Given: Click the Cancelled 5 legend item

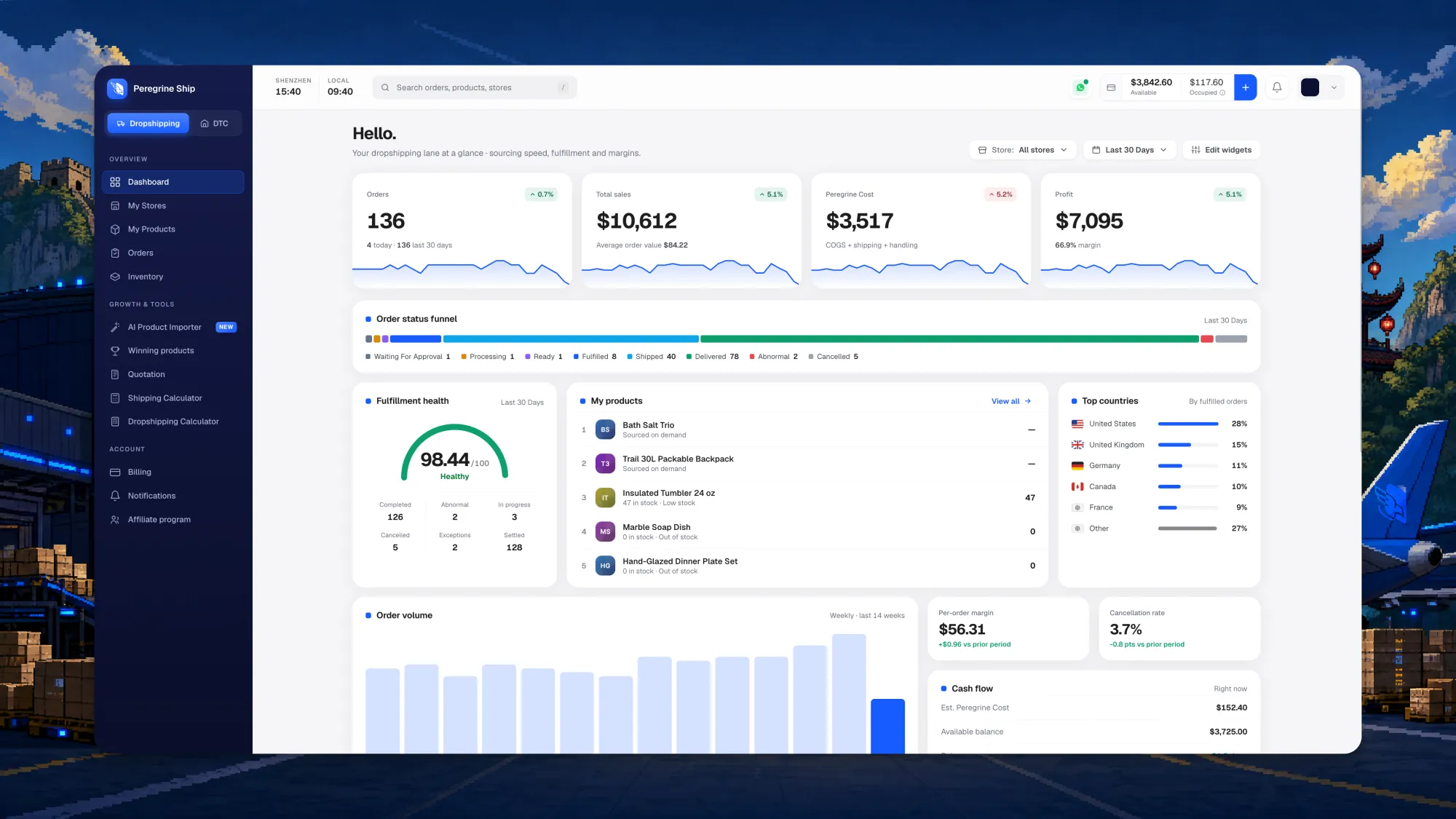Looking at the screenshot, I should click(x=834, y=357).
